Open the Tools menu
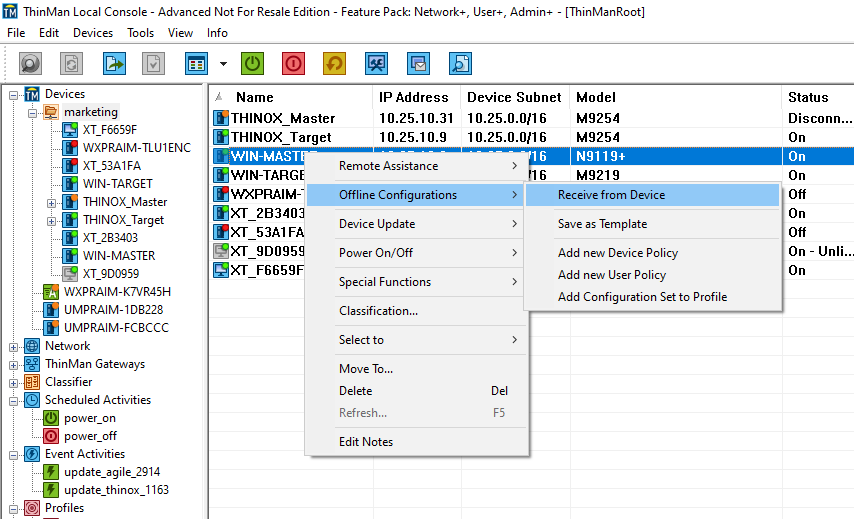This screenshot has width=854, height=519. pos(141,33)
